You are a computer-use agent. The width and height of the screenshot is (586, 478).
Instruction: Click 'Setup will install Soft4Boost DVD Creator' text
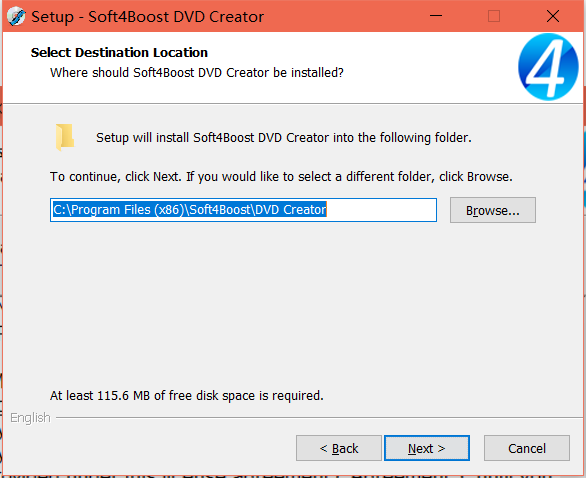[284, 138]
